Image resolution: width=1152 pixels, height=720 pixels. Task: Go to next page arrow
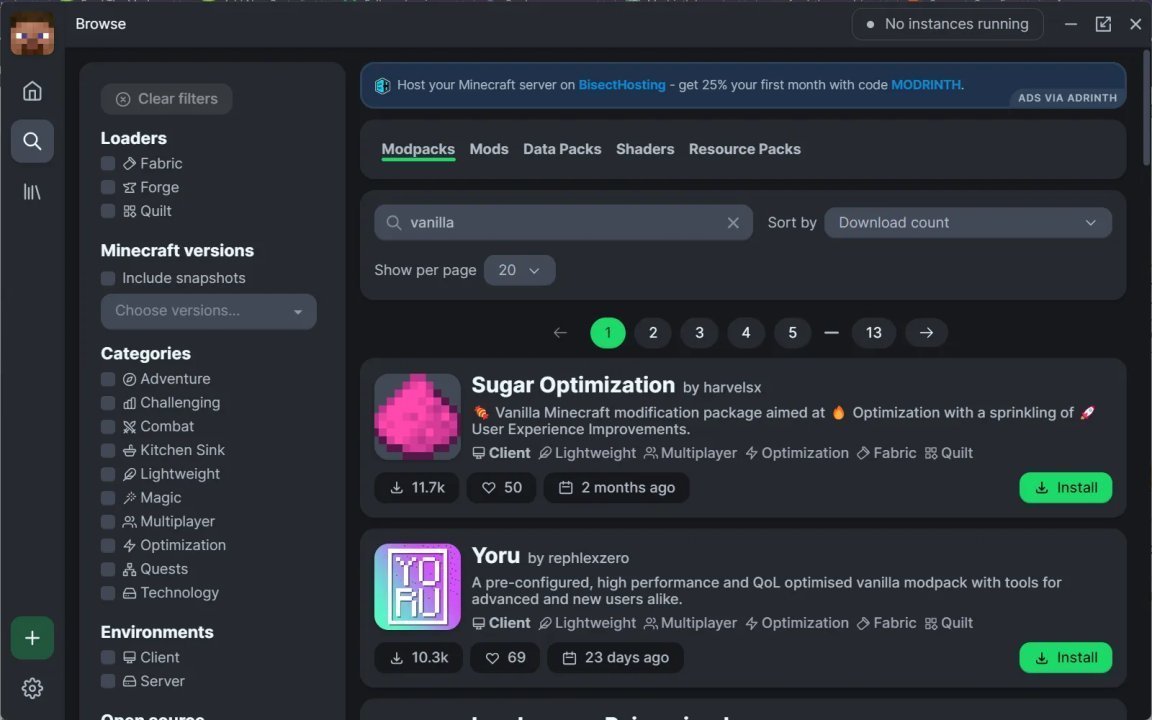(926, 333)
